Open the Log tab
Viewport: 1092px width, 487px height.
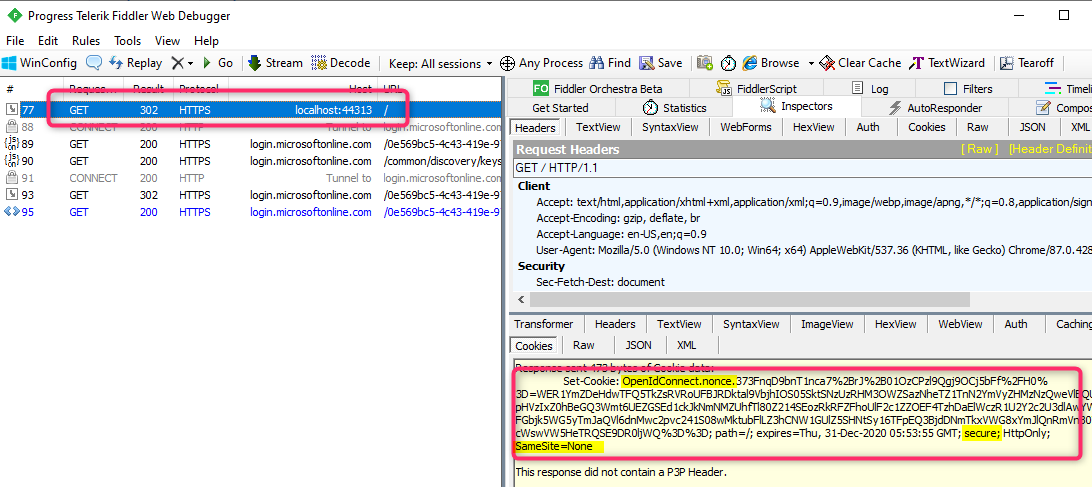pos(871,88)
